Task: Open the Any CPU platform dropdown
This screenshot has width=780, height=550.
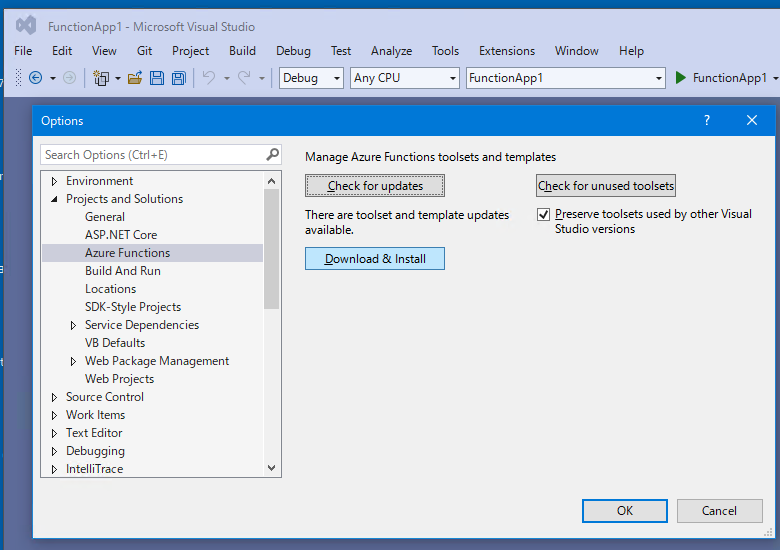Action: (404, 78)
